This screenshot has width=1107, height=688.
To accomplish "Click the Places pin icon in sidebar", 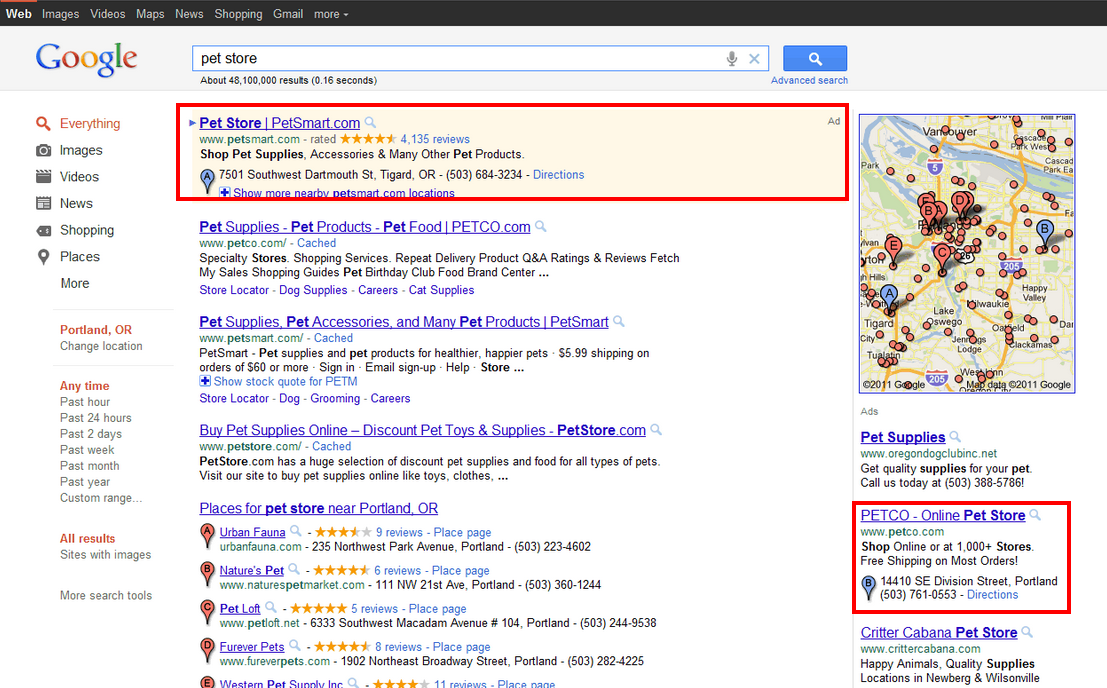I will click(43, 257).
